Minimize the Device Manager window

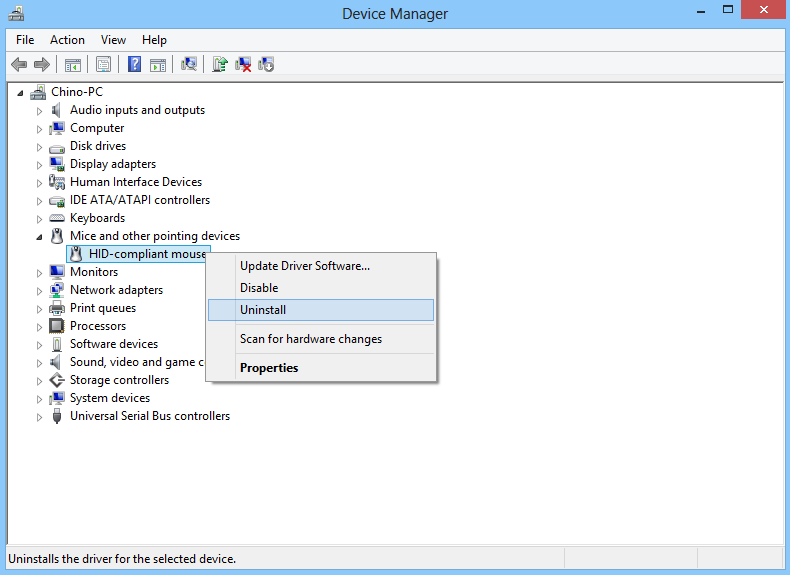tap(701, 11)
